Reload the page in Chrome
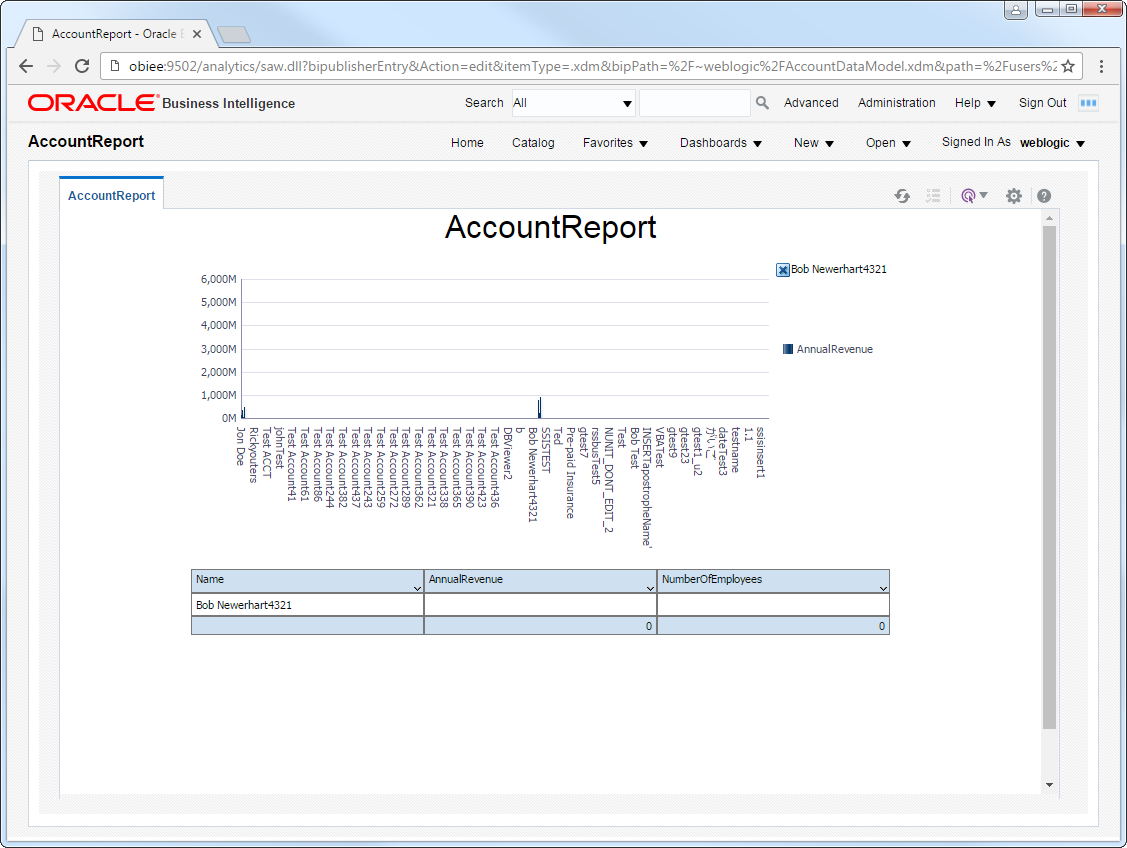This screenshot has height=848, width=1127. [x=82, y=66]
